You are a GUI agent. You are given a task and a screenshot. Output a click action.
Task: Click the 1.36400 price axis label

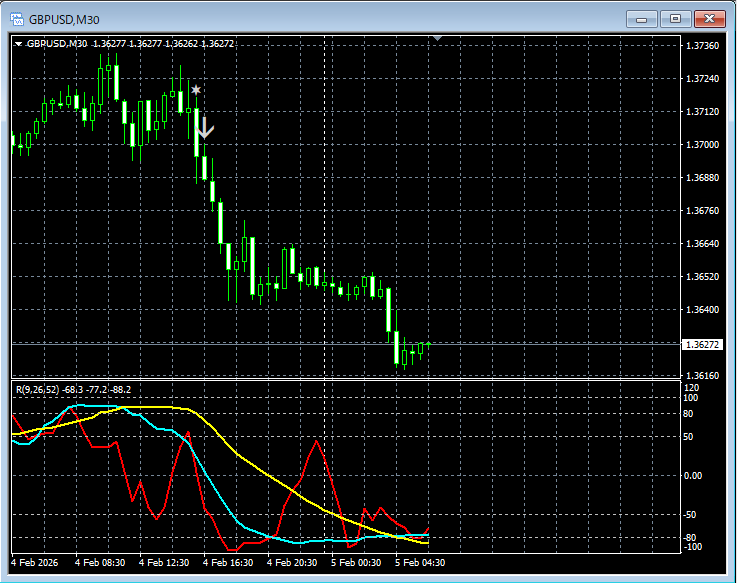coord(700,310)
